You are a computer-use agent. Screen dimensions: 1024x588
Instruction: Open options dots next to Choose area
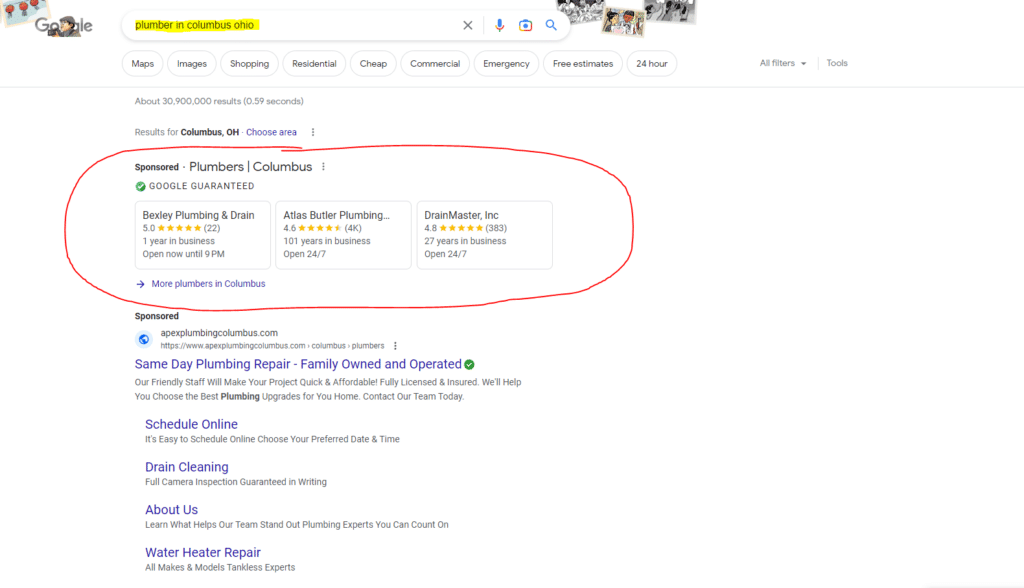coord(313,132)
